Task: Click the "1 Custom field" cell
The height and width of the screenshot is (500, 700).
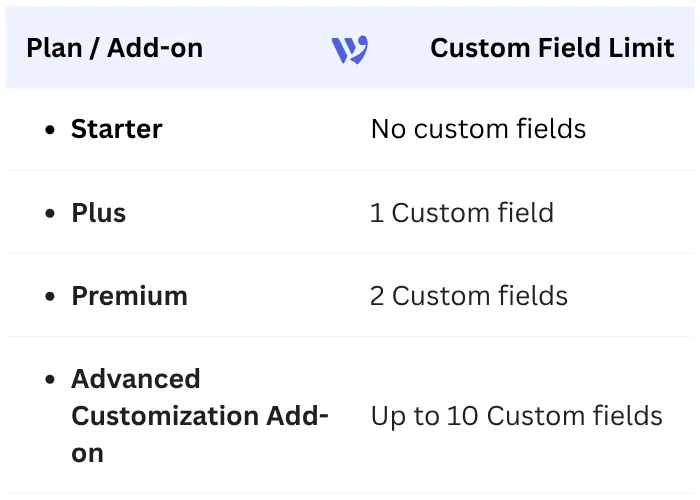Action: point(462,213)
